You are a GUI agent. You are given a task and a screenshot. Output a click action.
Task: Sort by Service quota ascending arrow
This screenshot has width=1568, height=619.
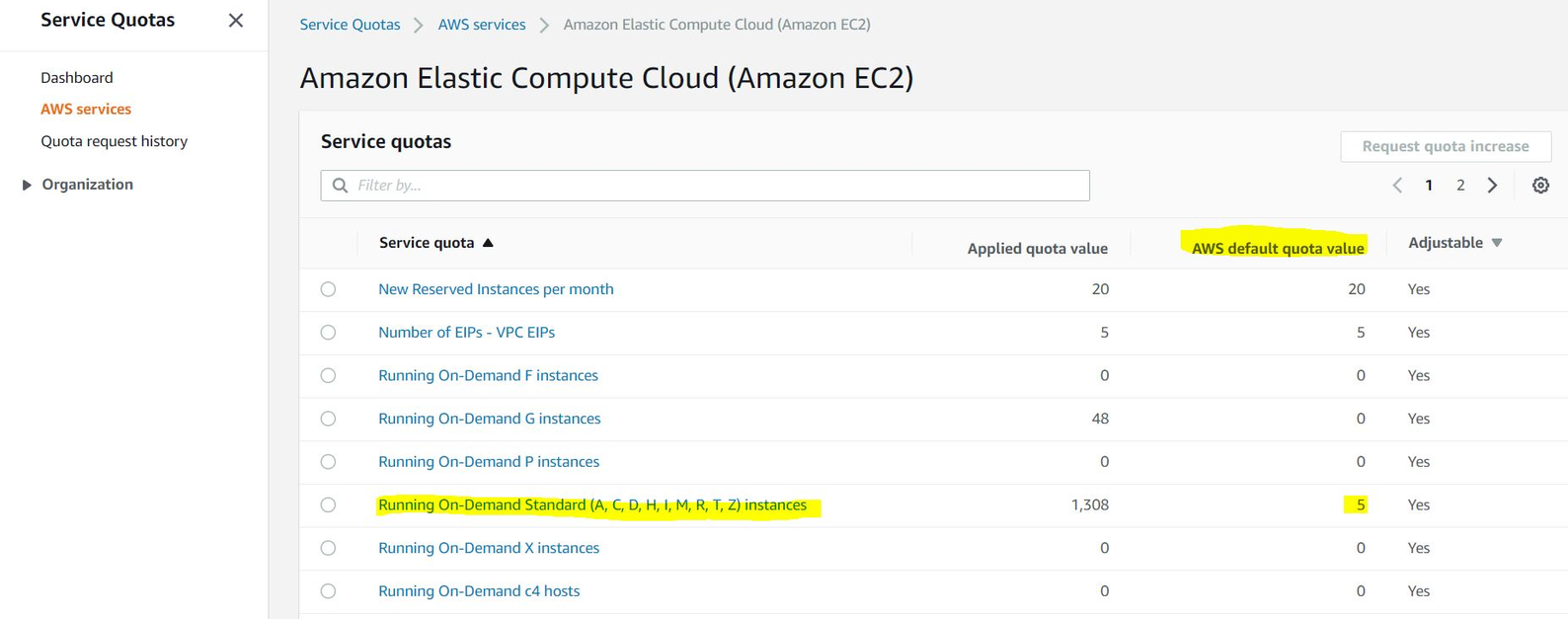[x=488, y=243]
